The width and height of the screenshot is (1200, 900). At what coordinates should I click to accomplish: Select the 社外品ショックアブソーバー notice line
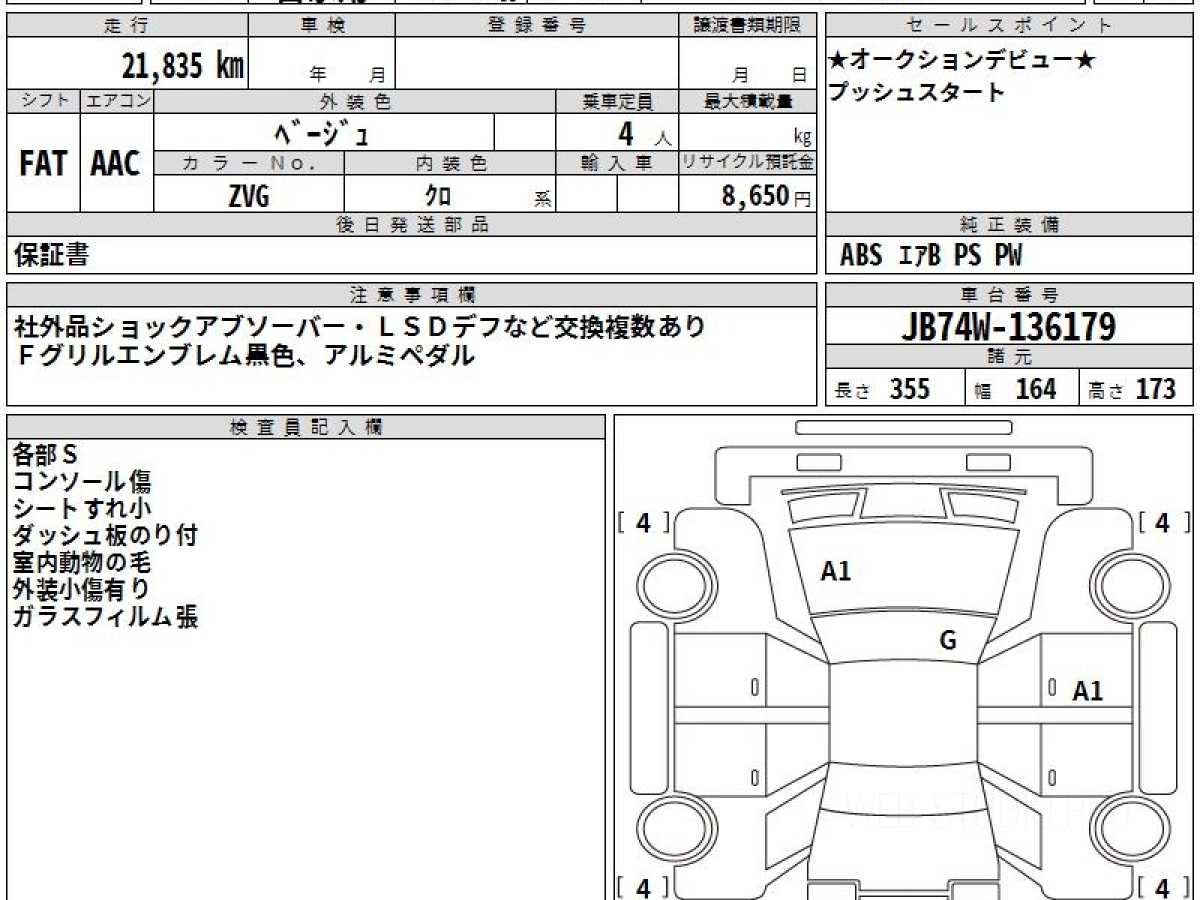click(359, 326)
